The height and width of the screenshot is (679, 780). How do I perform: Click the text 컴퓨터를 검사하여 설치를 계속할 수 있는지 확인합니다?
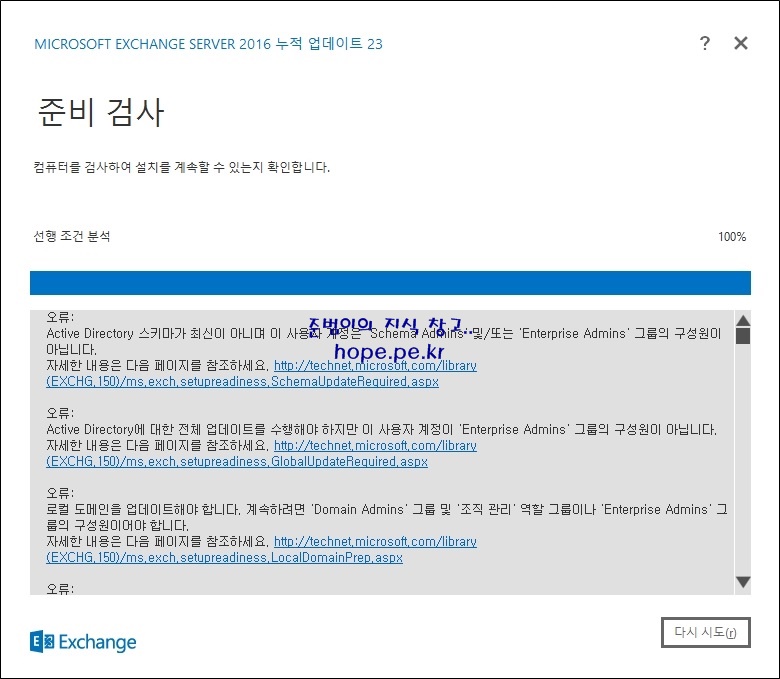click(181, 167)
